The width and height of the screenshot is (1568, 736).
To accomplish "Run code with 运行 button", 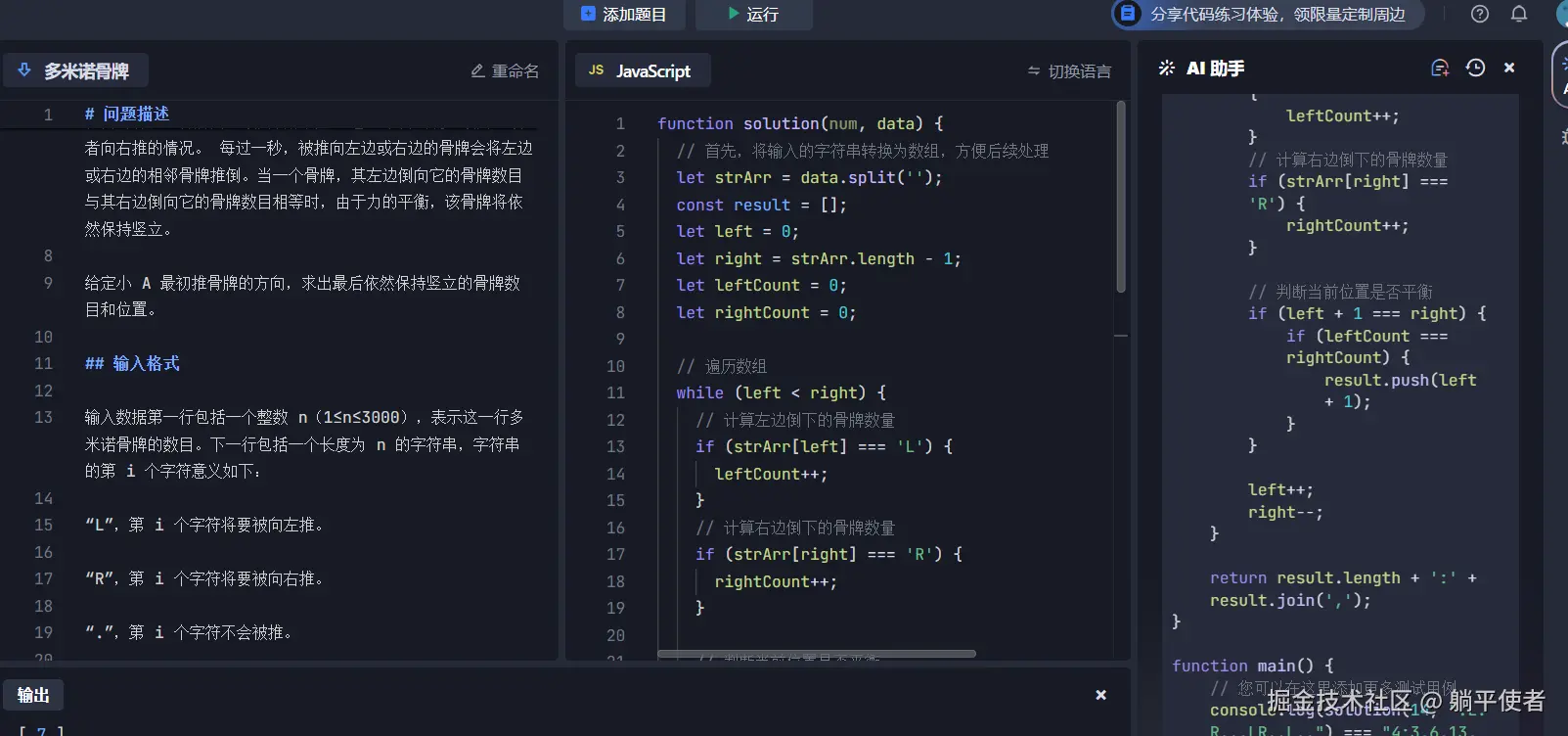I will click(x=753, y=15).
